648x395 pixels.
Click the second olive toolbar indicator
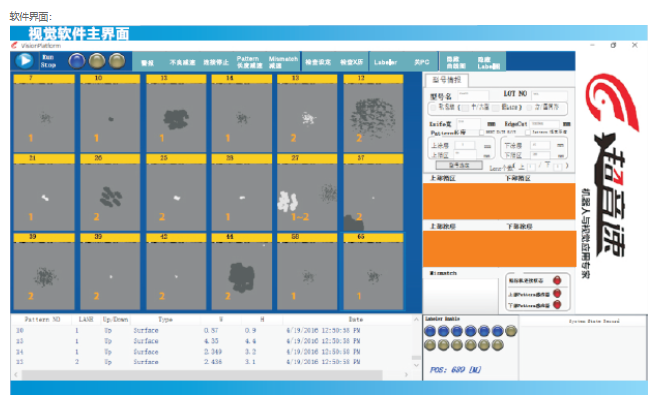[117, 61]
